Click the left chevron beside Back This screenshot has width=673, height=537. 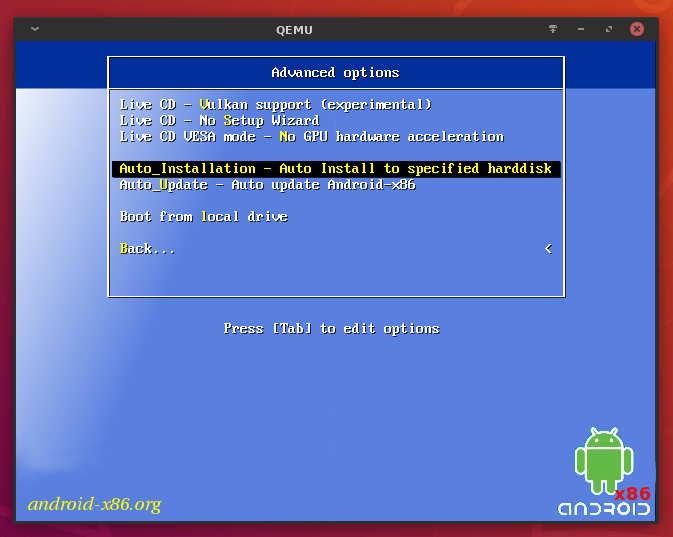click(x=548, y=249)
